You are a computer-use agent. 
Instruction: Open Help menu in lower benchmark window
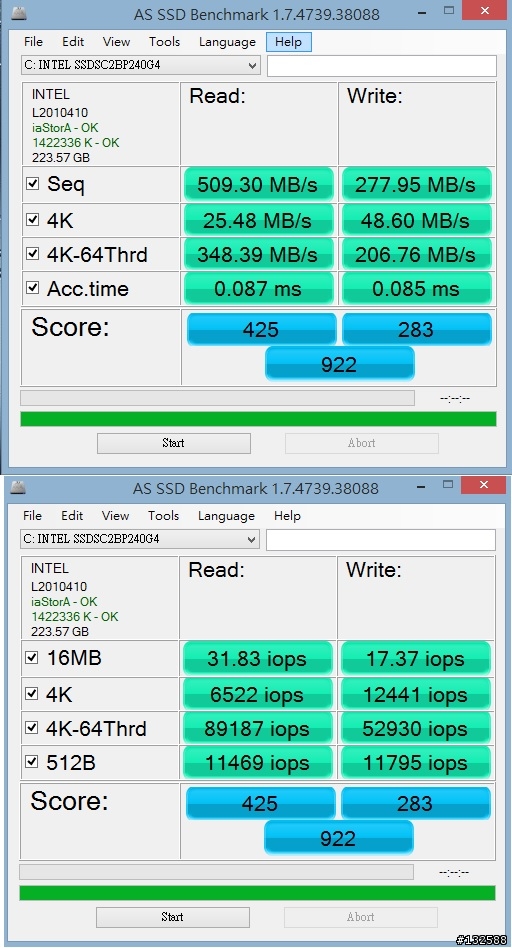pos(287,516)
